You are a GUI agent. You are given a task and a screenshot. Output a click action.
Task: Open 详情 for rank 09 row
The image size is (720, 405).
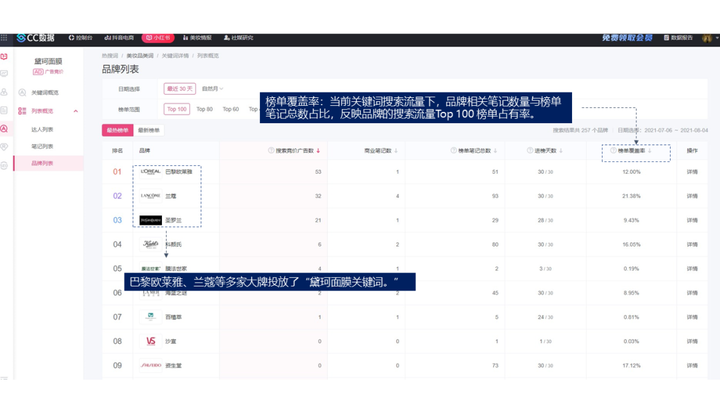click(x=692, y=366)
